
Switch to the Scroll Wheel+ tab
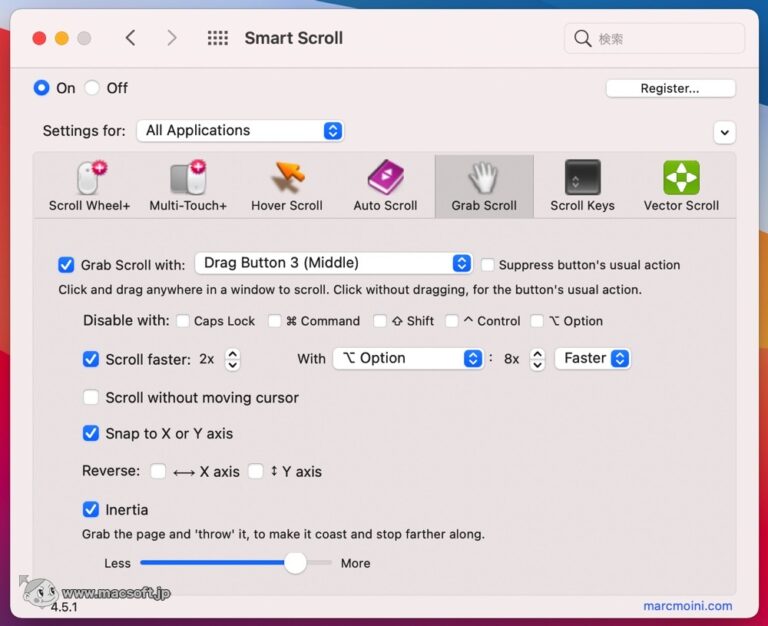click(90, 186)
